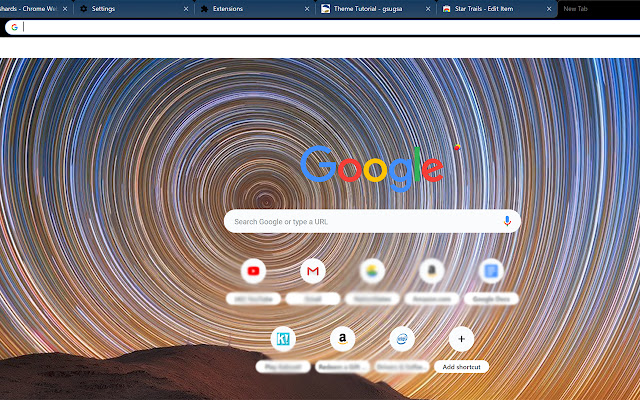Image resolution: width=640 pixels, height=400 pixels.
Task: Switch to the Settings tab
Action: pos(133,9)
